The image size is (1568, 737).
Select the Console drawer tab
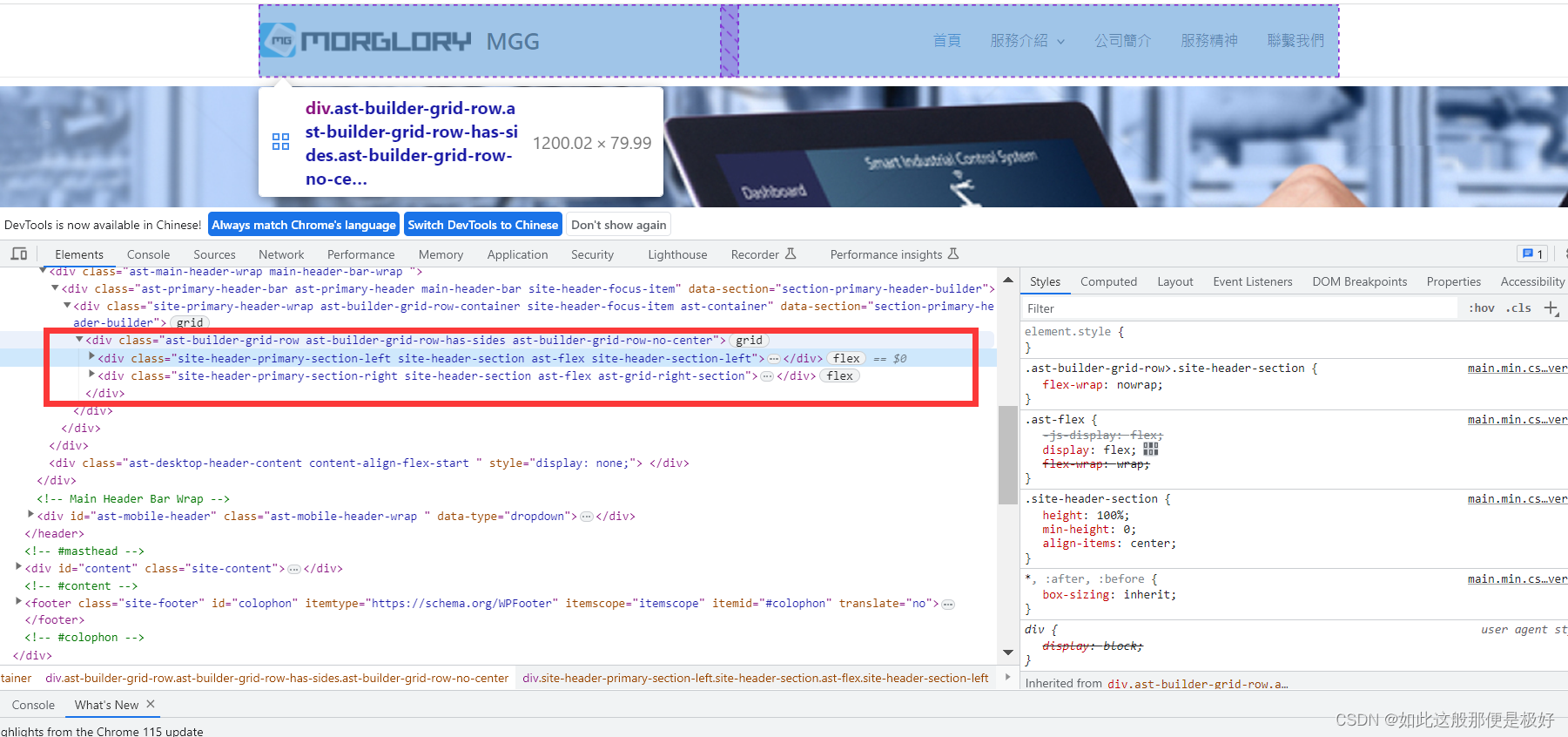[x=33, y=705]
